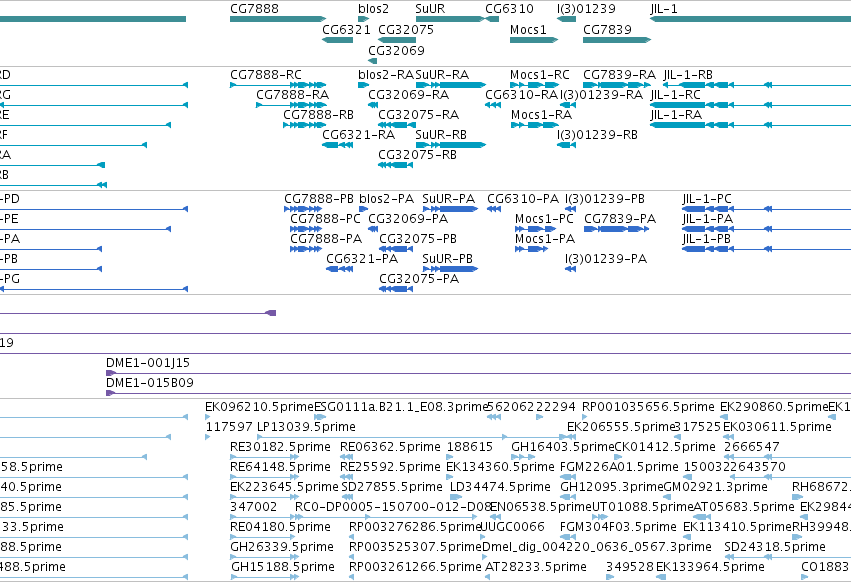Click EST RE04180.5prime label
The height and width of the screenshot is (582, 851).
(280, 527)
